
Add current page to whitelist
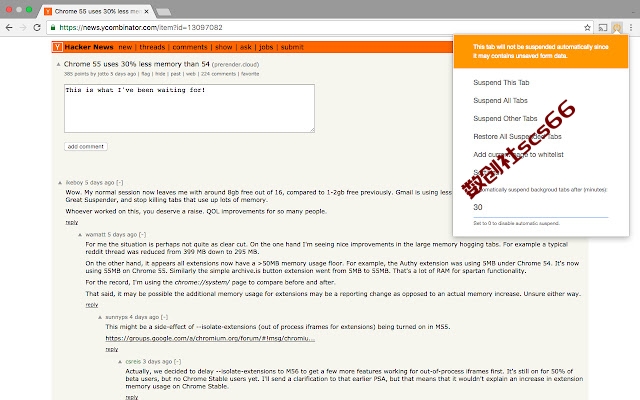(518, 154)
